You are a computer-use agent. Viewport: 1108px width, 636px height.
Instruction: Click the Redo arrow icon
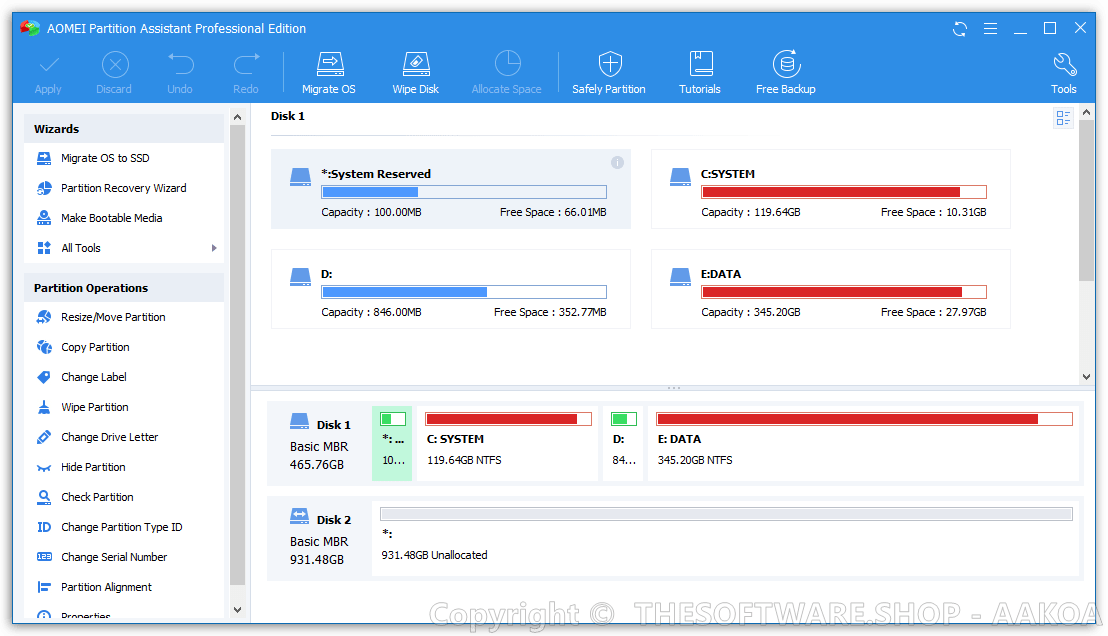tap(246, 65)
